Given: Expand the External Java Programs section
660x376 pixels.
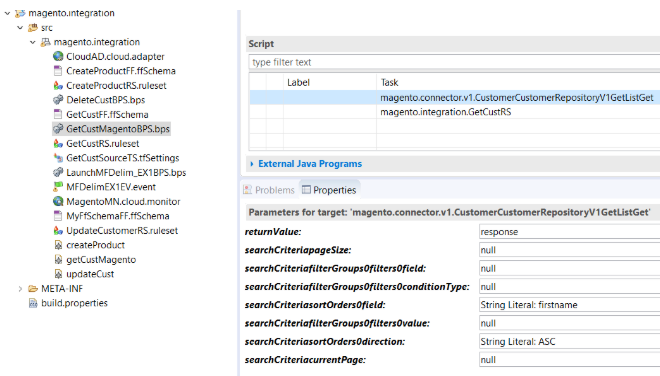Looking at the screenshot, I should pyautogui.click(x=252, y=164).
